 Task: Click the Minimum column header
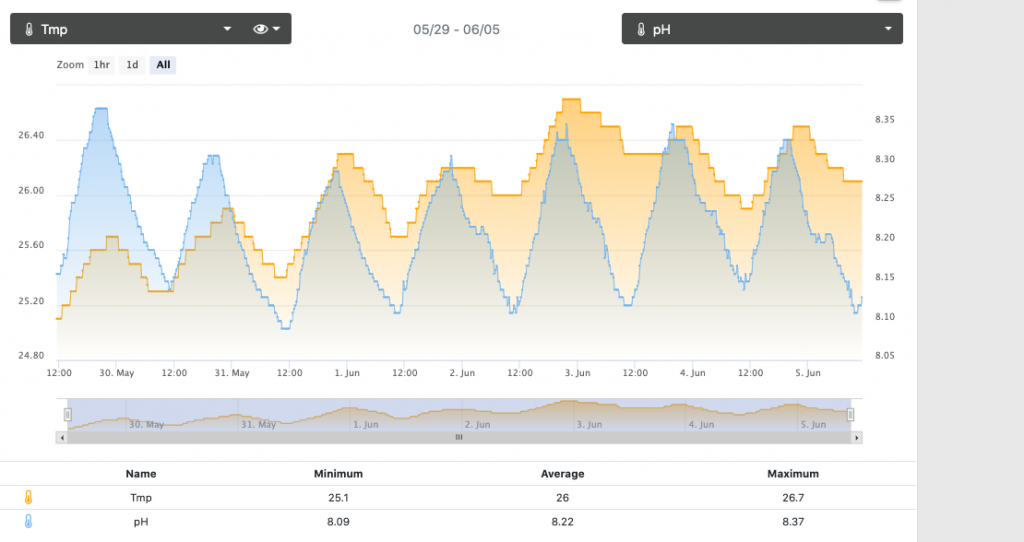click(338, 474)
